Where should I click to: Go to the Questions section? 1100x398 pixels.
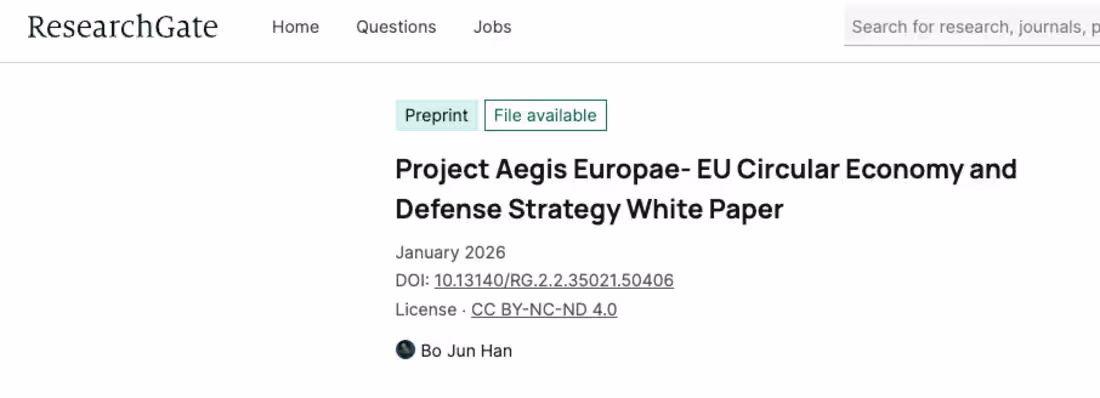pyautogui.click(x=396, y=27)
